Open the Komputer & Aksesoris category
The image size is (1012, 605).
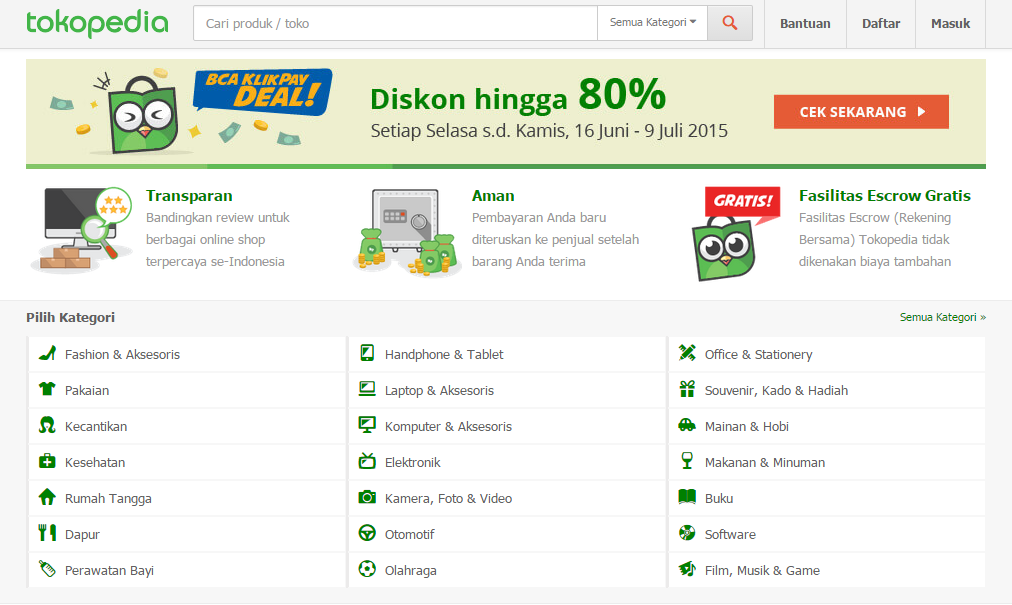coord(507,426)
